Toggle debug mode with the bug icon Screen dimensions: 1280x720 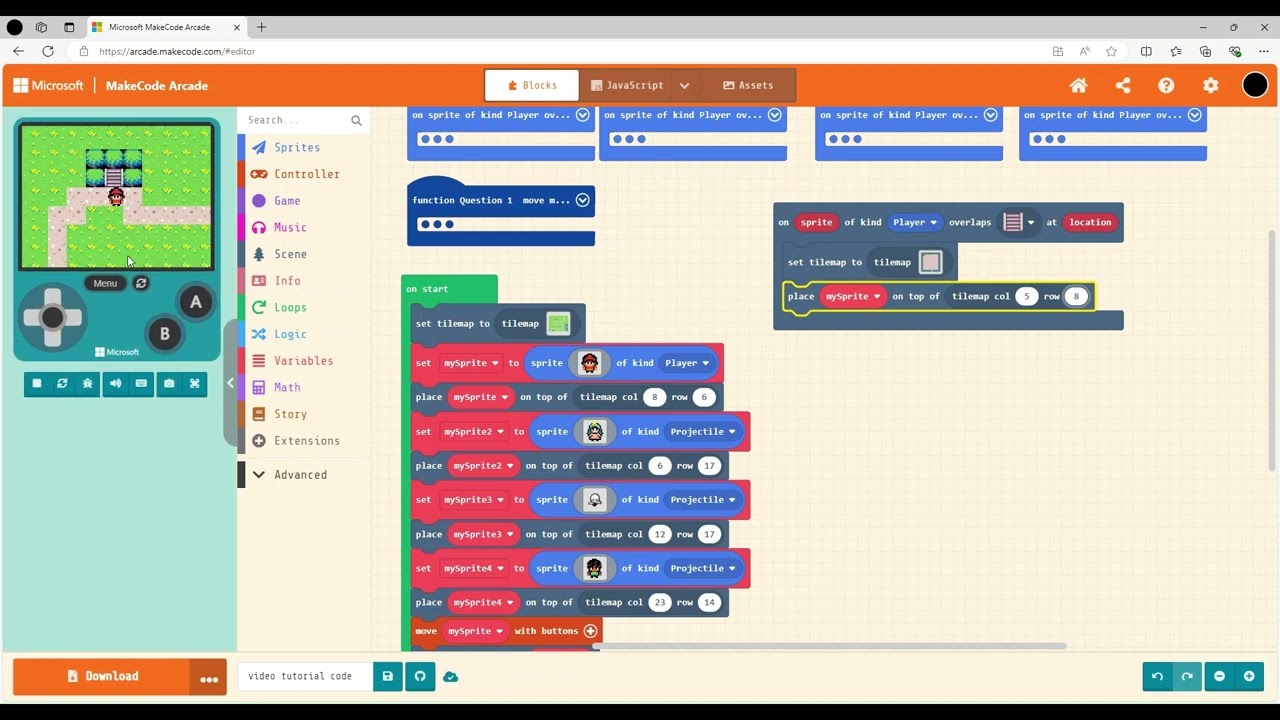coord(89,384)
